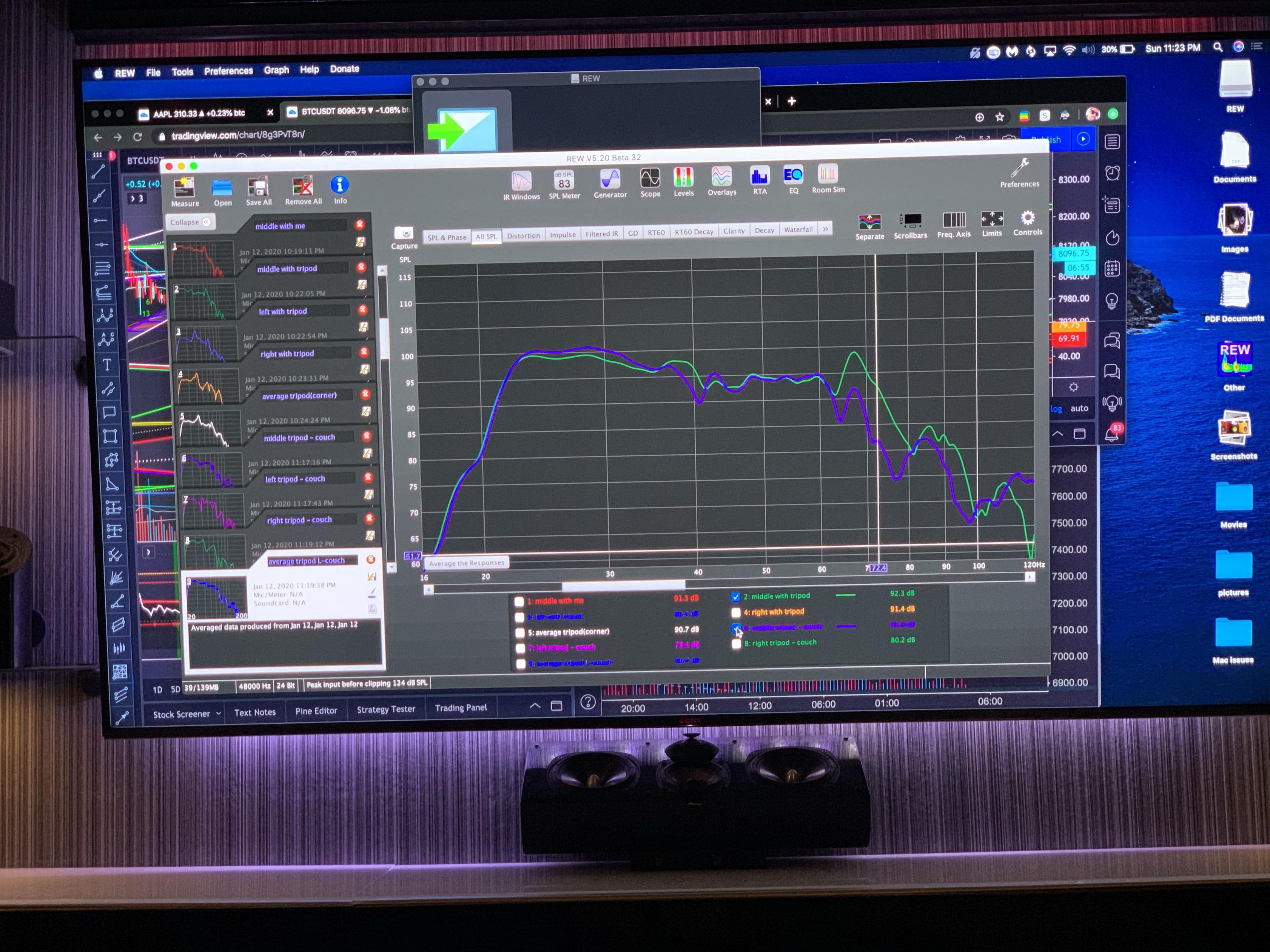The height and width of the screenshot is (952, 1270).
Task: Open Pine Editor in TradingView
Action: tap(316, 711)
